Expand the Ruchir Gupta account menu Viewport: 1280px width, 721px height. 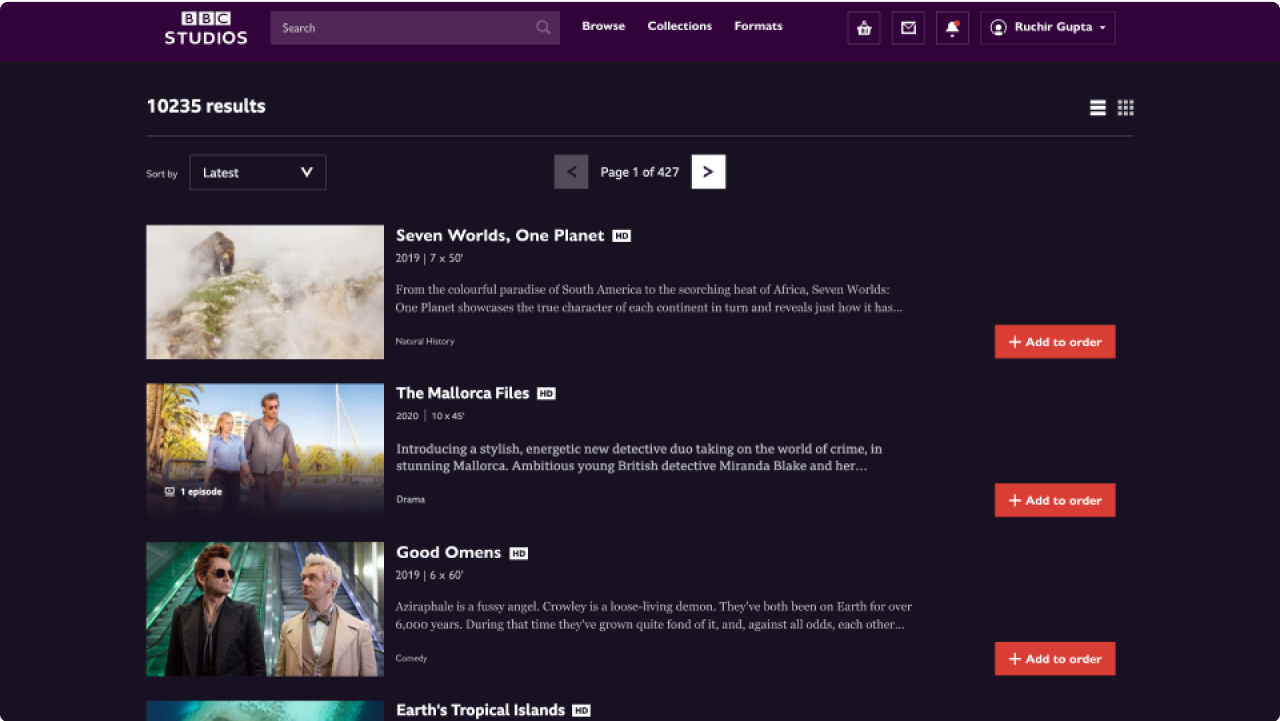pos(1047,28)
